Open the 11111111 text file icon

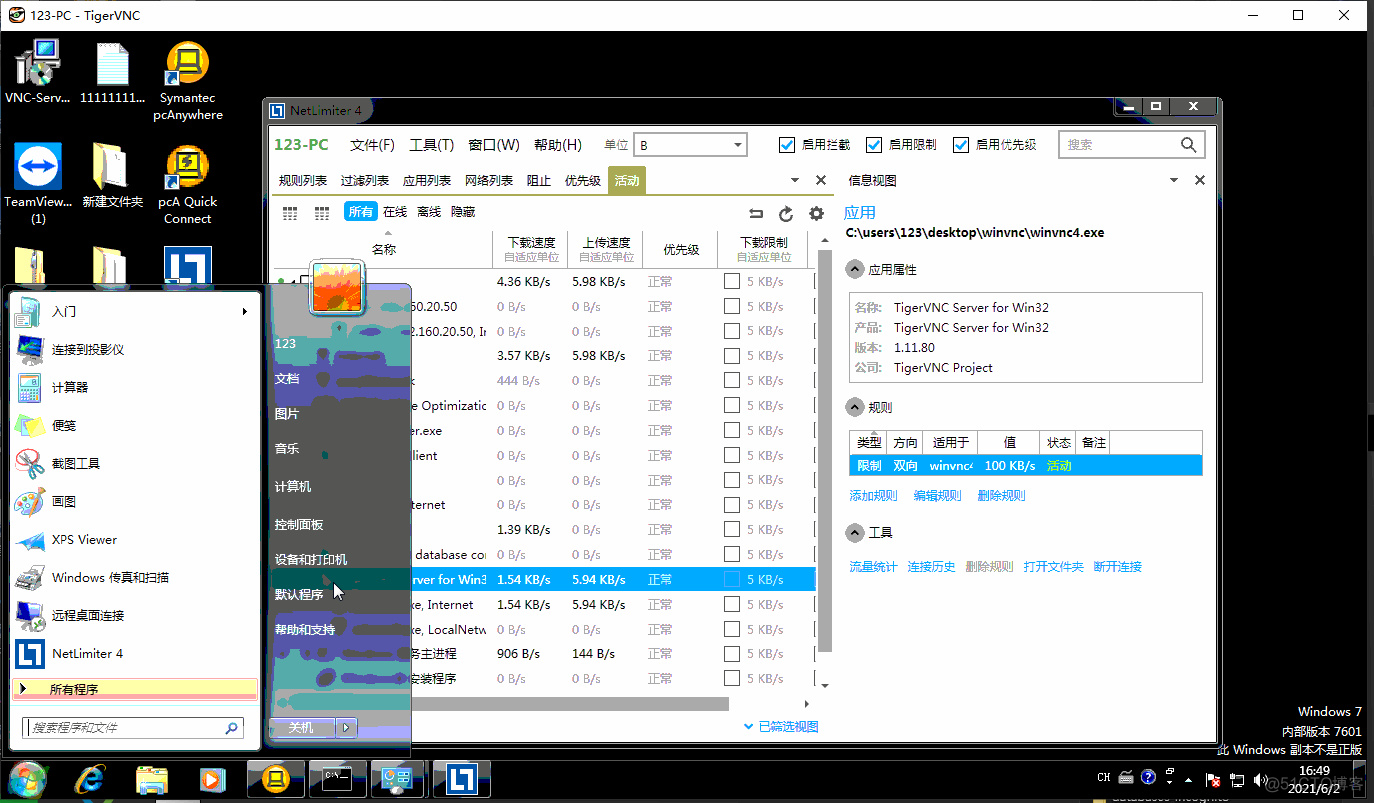pyautogui.click(x=113, y=72)
